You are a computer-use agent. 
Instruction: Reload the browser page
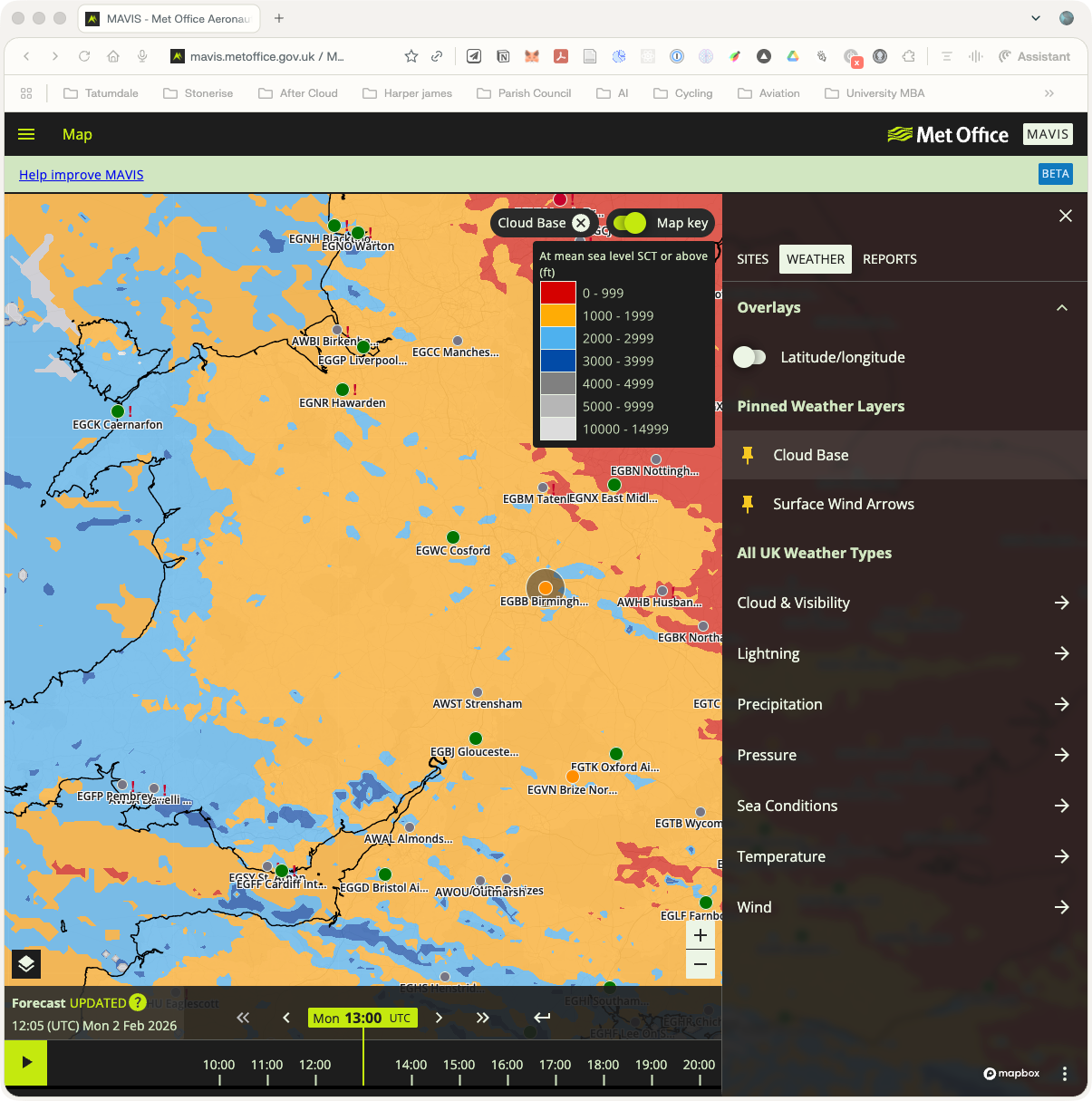tap(84, 56)
